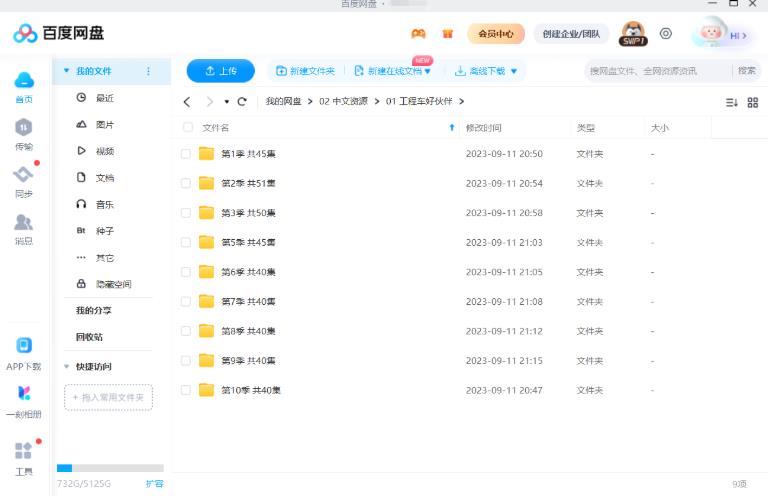Click the storage usage progress bar

click(110, 468)
